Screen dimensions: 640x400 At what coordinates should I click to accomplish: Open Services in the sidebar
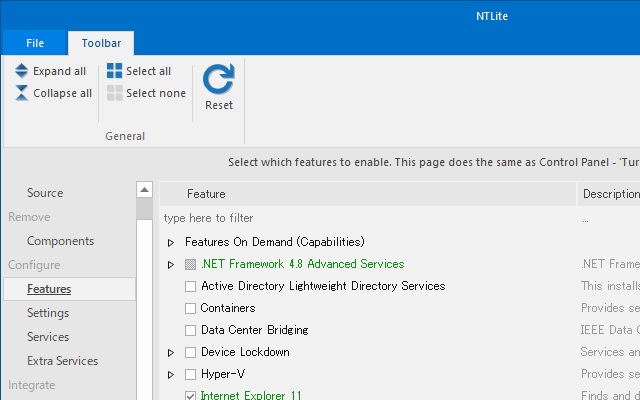click(x=48, y=337)
